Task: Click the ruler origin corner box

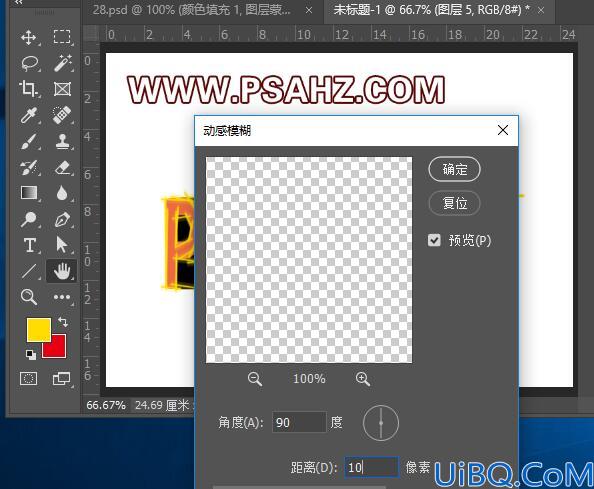Action: pyautogui.click(x=91, y=34)
